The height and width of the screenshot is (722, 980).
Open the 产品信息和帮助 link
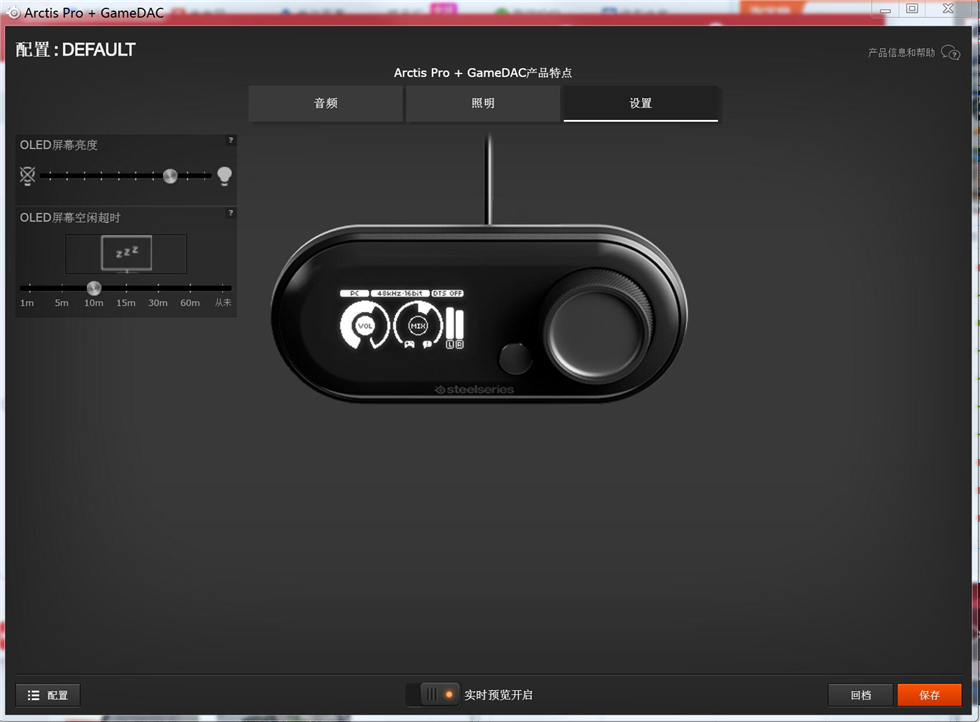pyautogui.click(x=901, y=53)
